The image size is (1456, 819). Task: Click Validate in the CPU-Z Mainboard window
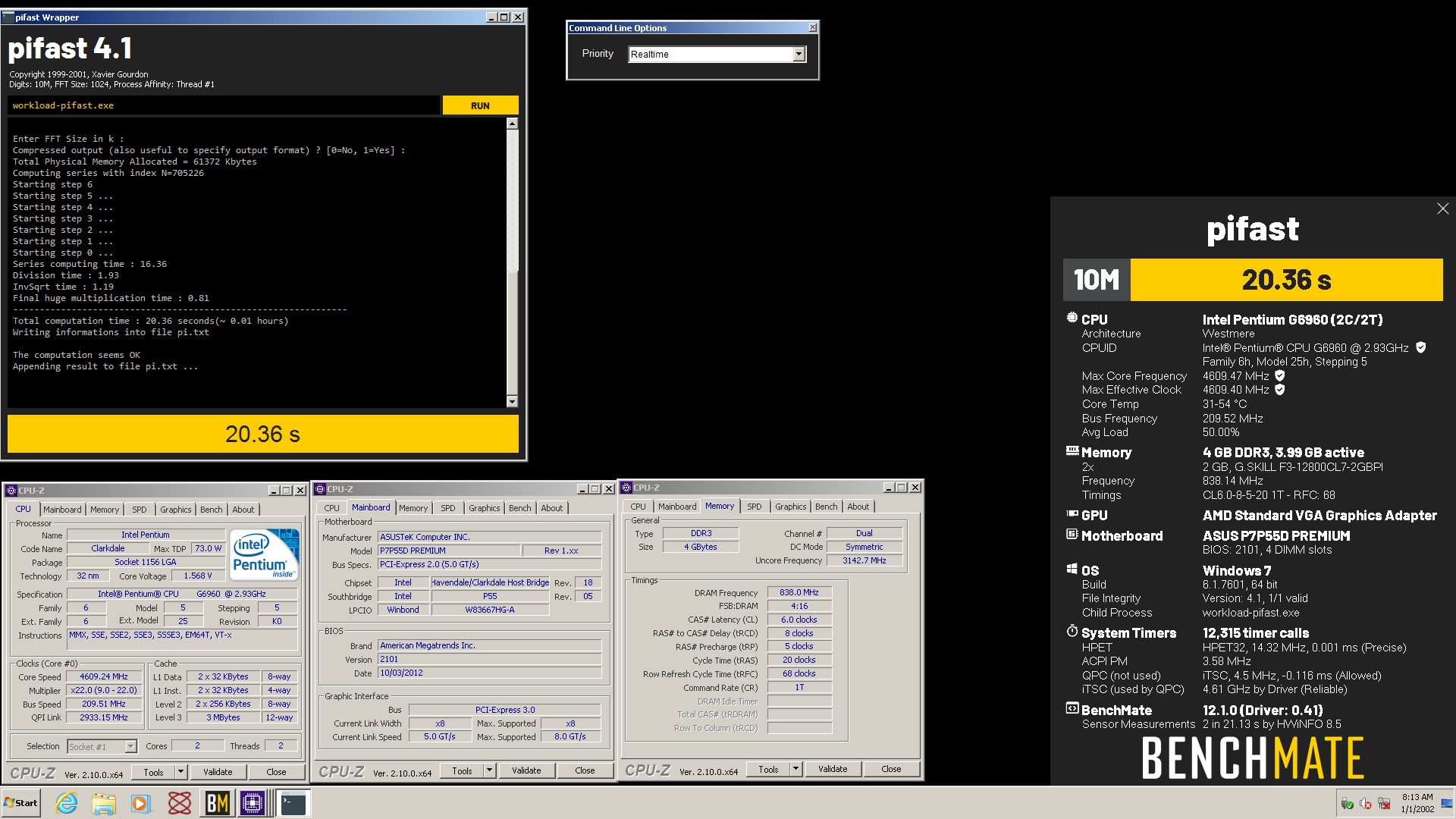tap(526, 770)
